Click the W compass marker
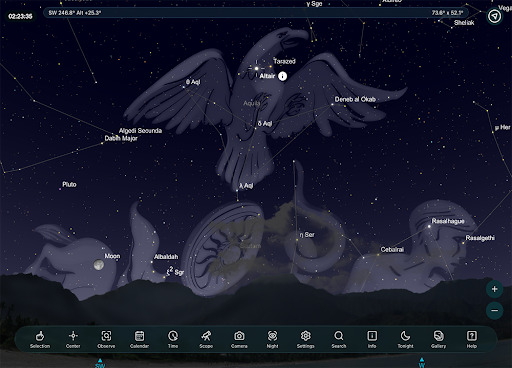This screenshot has width=512, height=368. [x=422, y=363]
